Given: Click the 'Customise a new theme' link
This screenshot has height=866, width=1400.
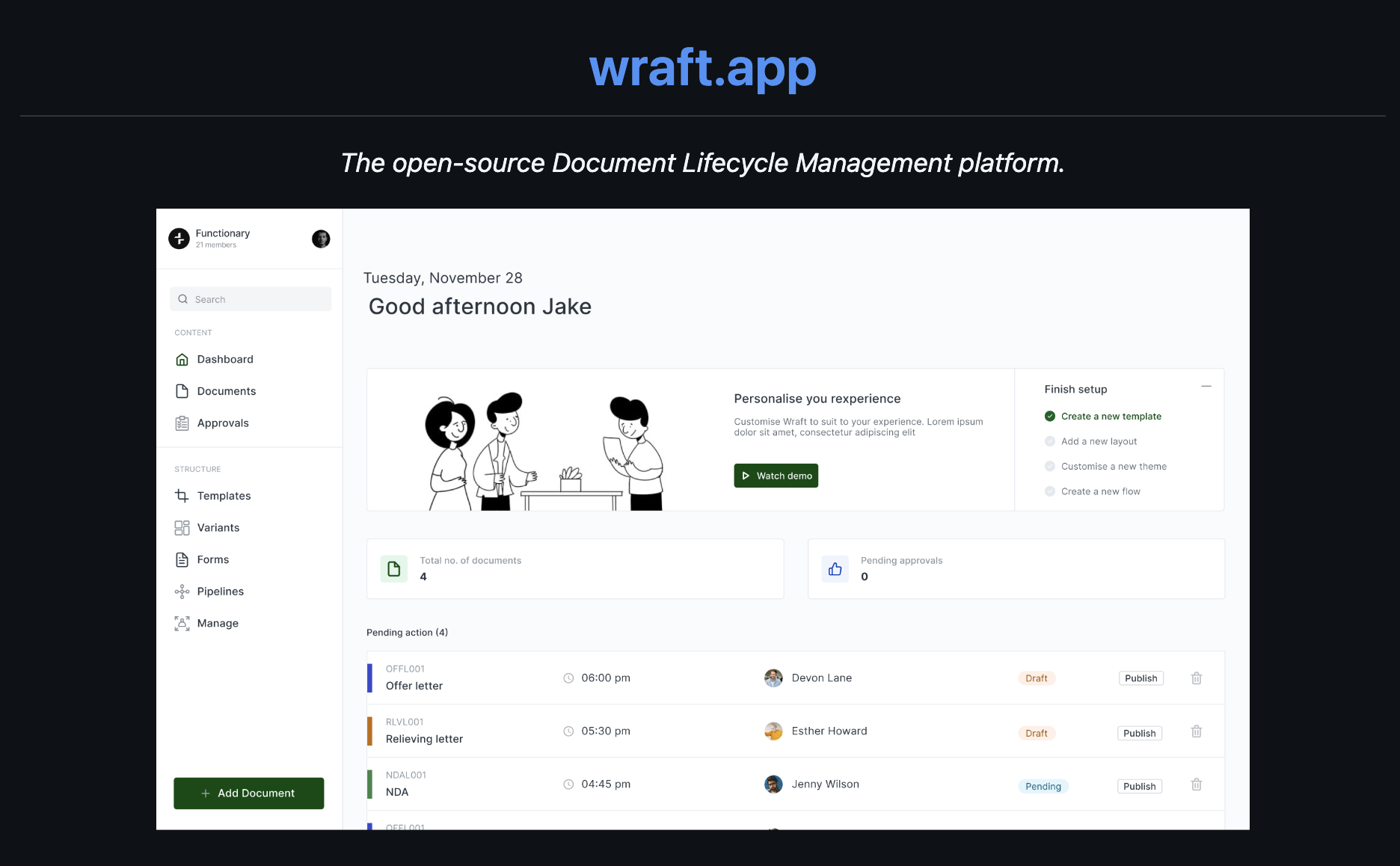Looking at the screenshot, I should 1114,467.
